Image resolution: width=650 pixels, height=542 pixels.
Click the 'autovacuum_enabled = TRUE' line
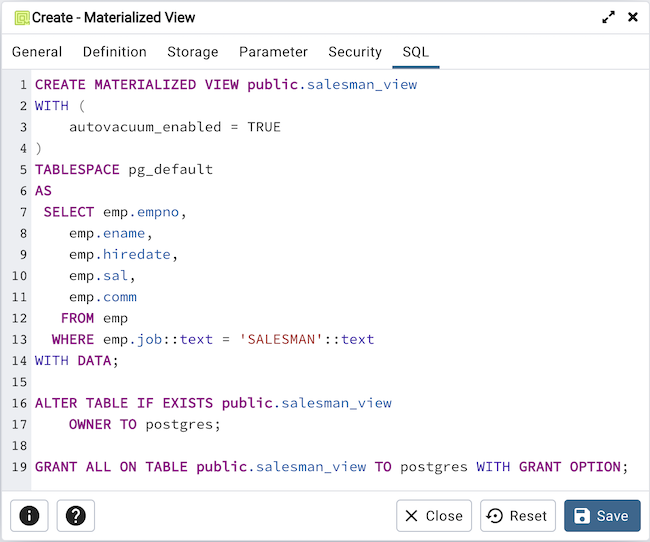(x=174, y=127)
